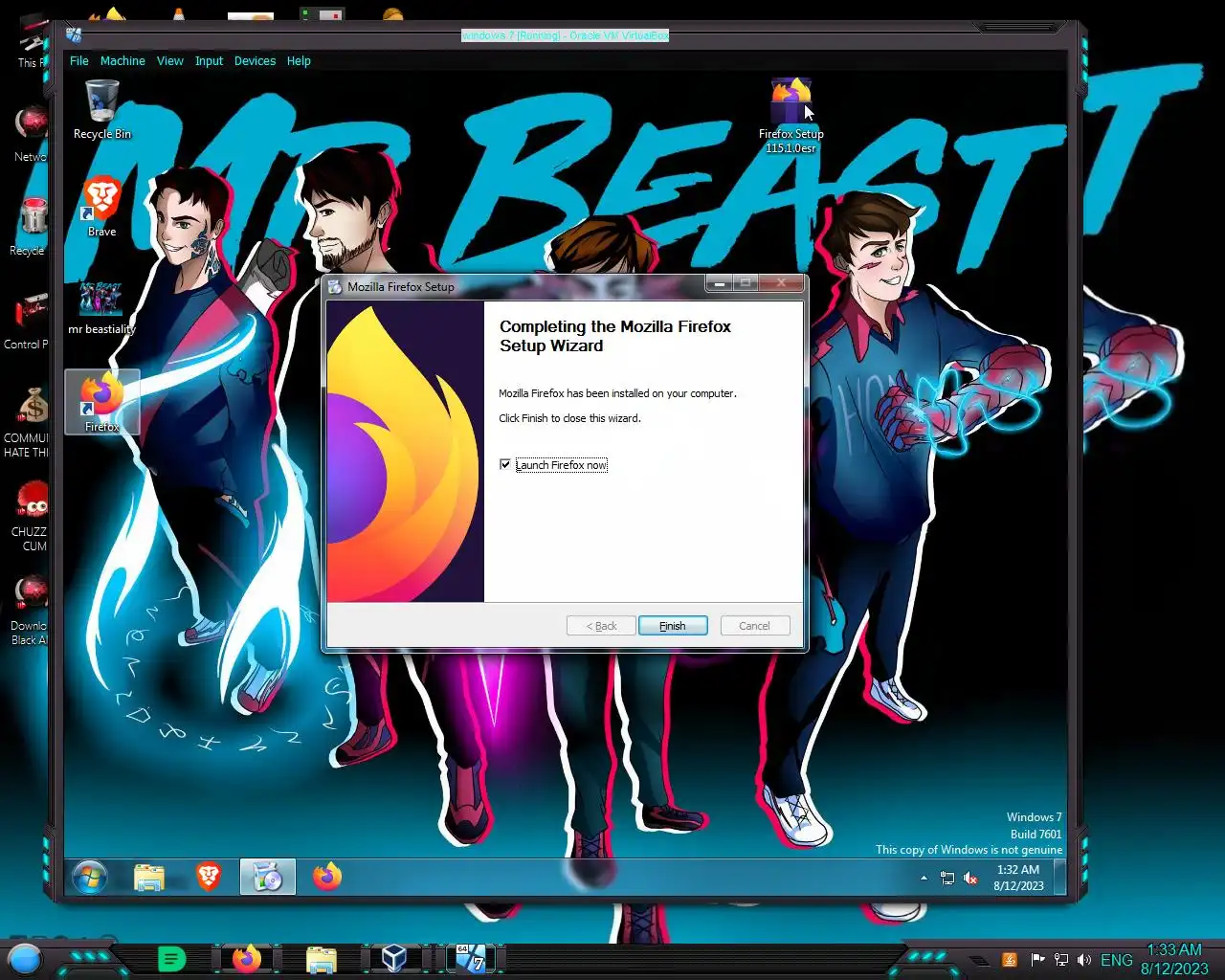The height and width of the screenshot is (980, 1225).
Task: Open the VirtualBox File menu
Action: pos(79,60)
